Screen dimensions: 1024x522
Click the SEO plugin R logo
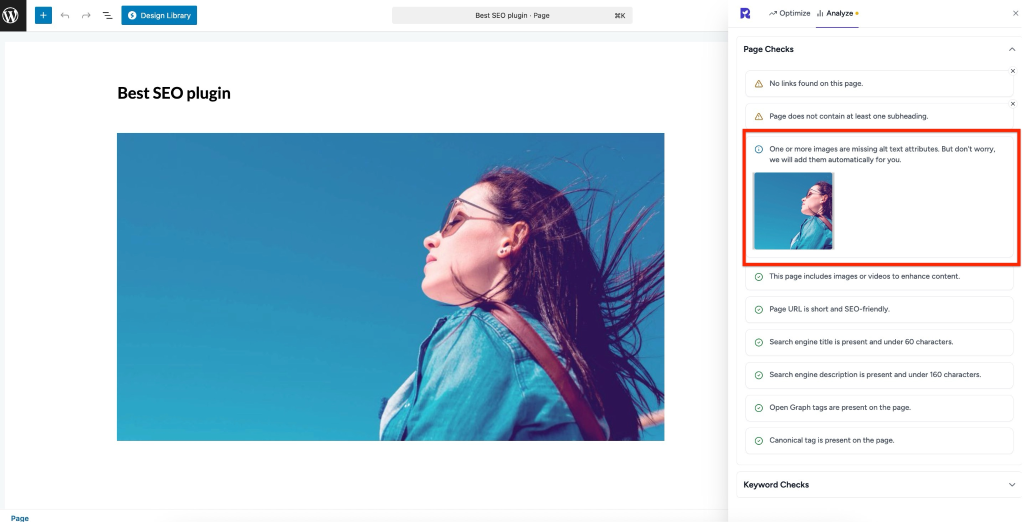coord(745,13)
